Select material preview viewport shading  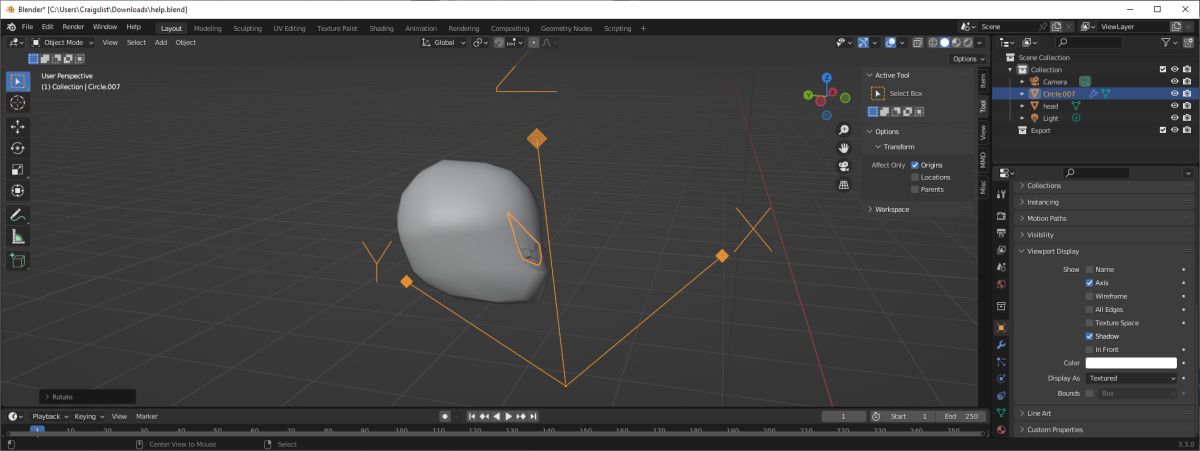click(x=956, y=43)
